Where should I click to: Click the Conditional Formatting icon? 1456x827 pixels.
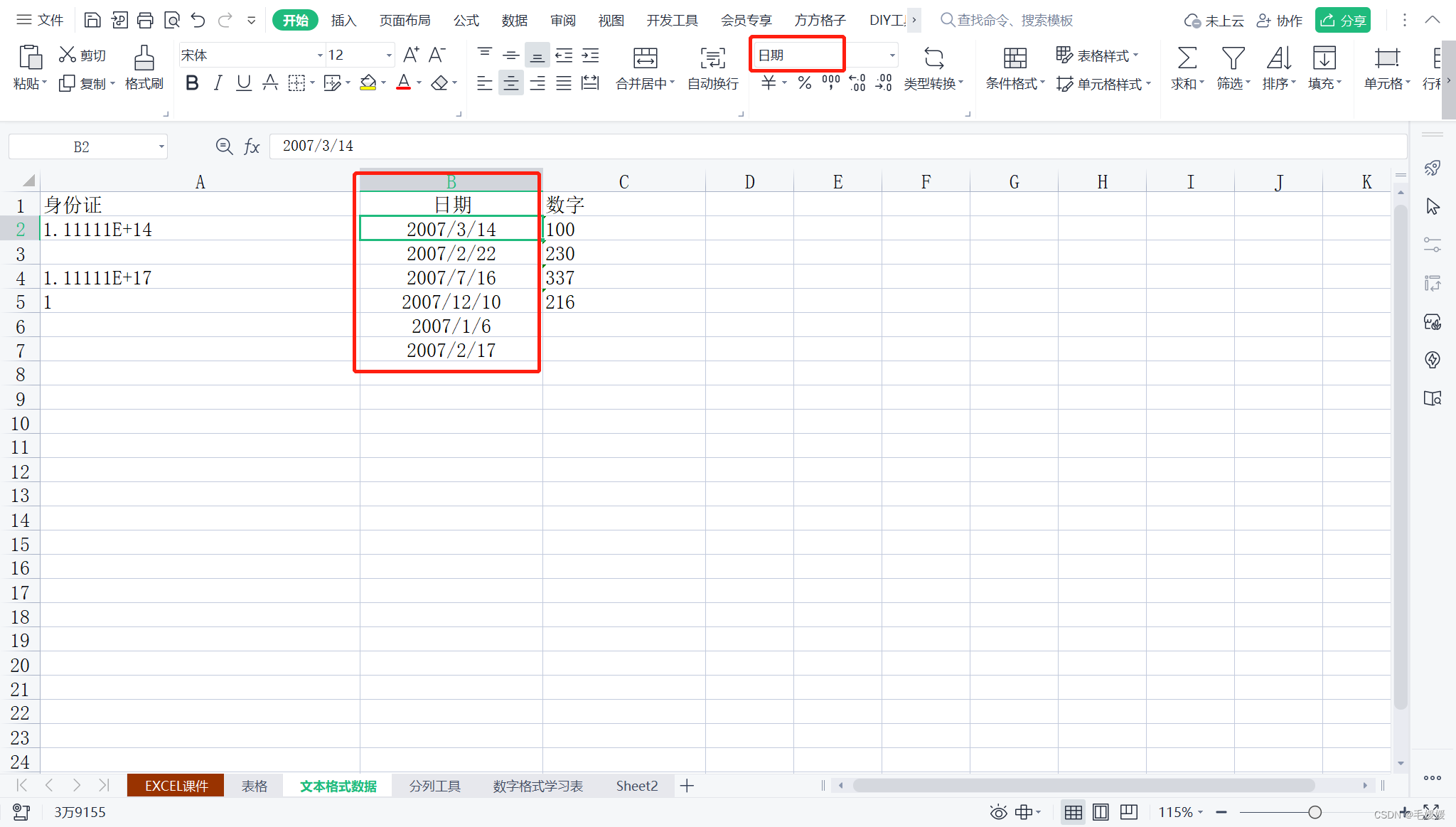(x=1015, y=58)
